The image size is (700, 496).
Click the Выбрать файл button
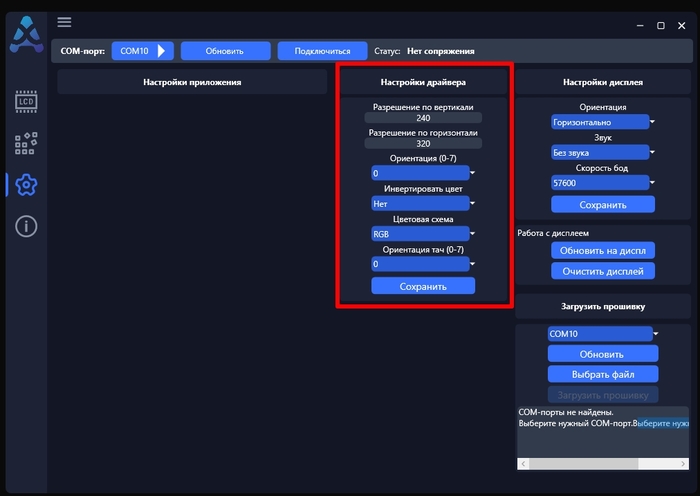click(x=603, y=374)
